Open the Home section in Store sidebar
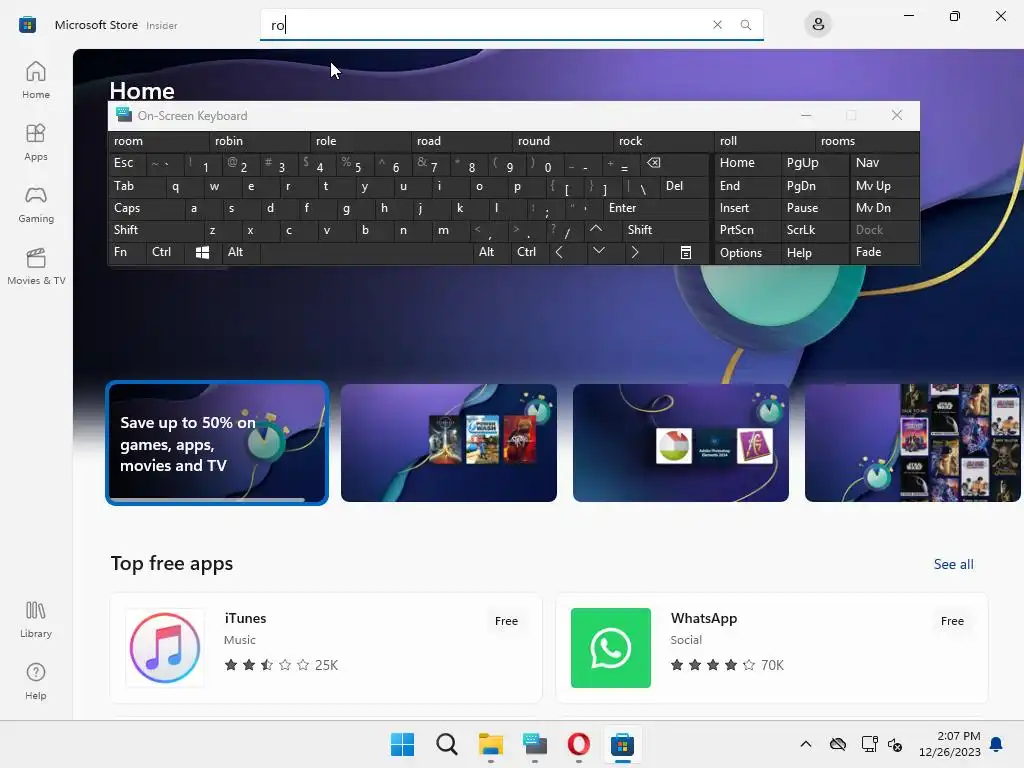 coord(36,80)
